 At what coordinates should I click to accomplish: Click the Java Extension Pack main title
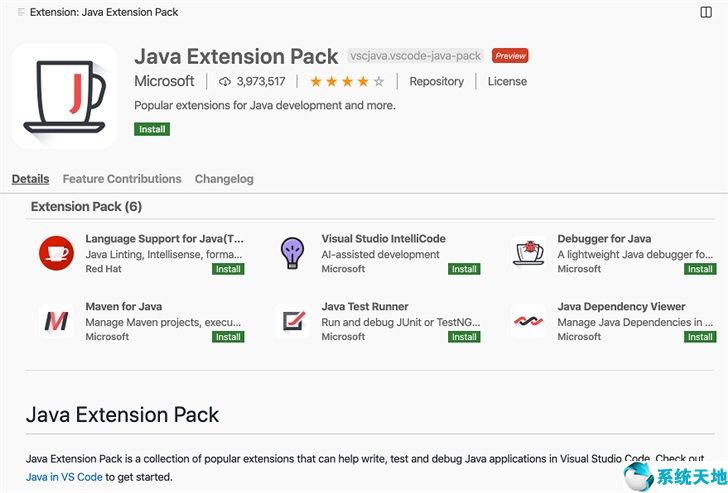236,56
